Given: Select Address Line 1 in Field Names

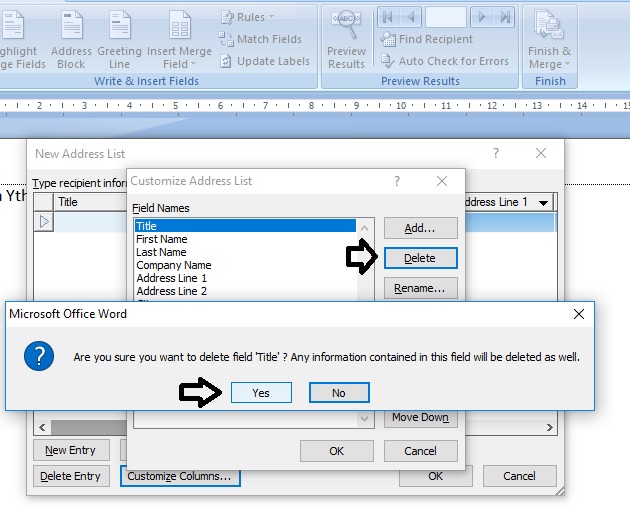Looking at the screenshot, I should tap(245, 278).
